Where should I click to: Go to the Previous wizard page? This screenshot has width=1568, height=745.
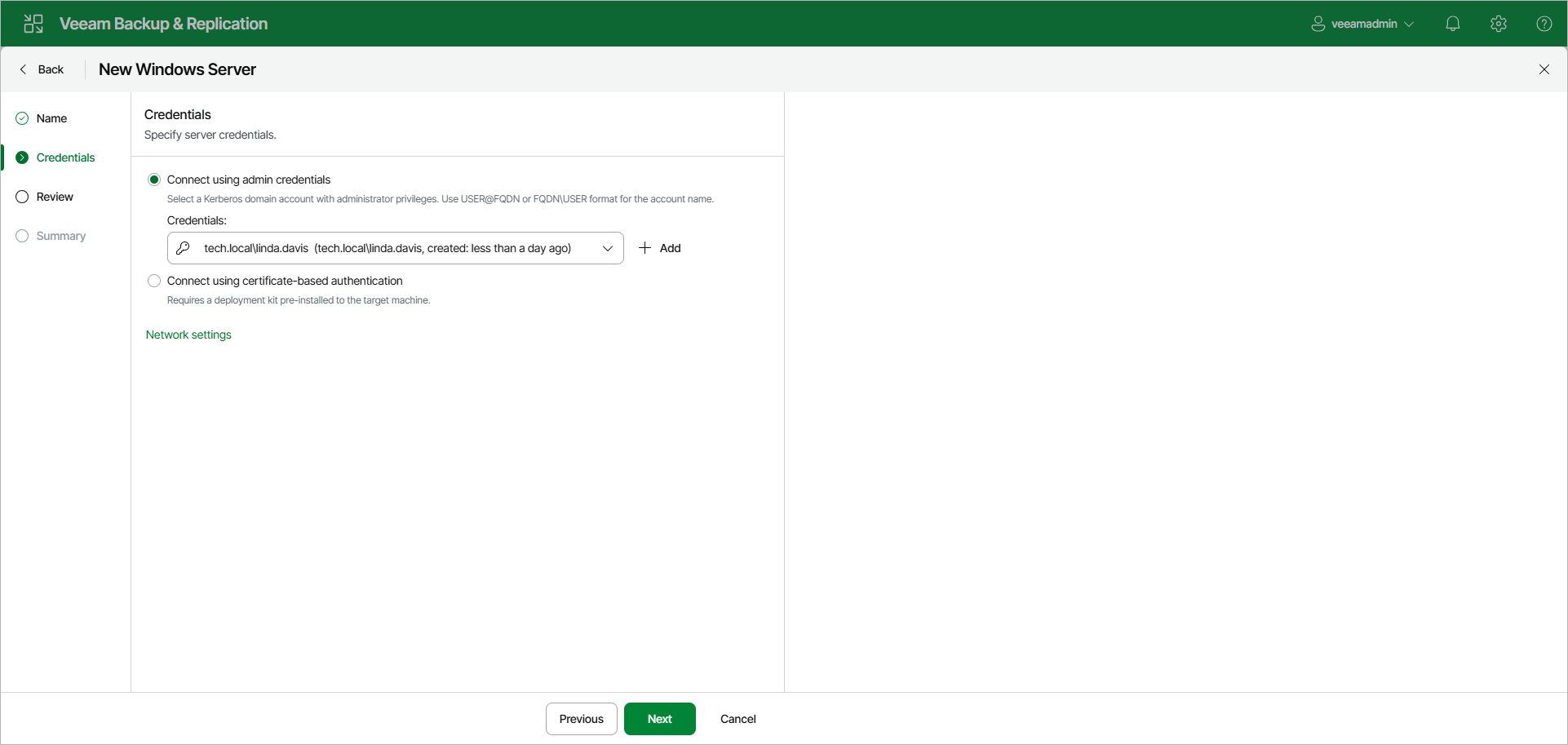pos(582,719)
